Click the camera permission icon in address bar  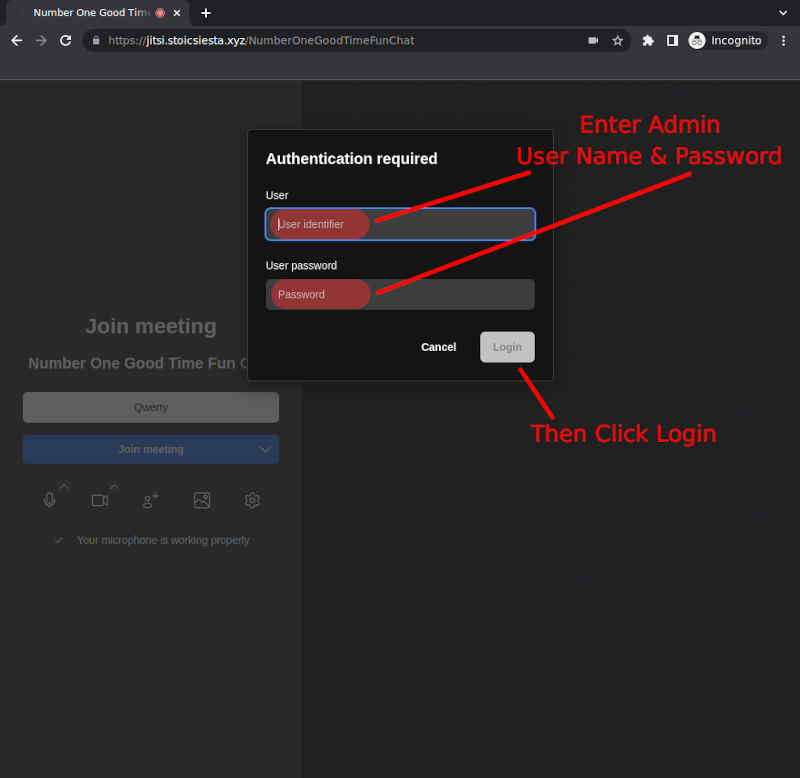point(593,41)
